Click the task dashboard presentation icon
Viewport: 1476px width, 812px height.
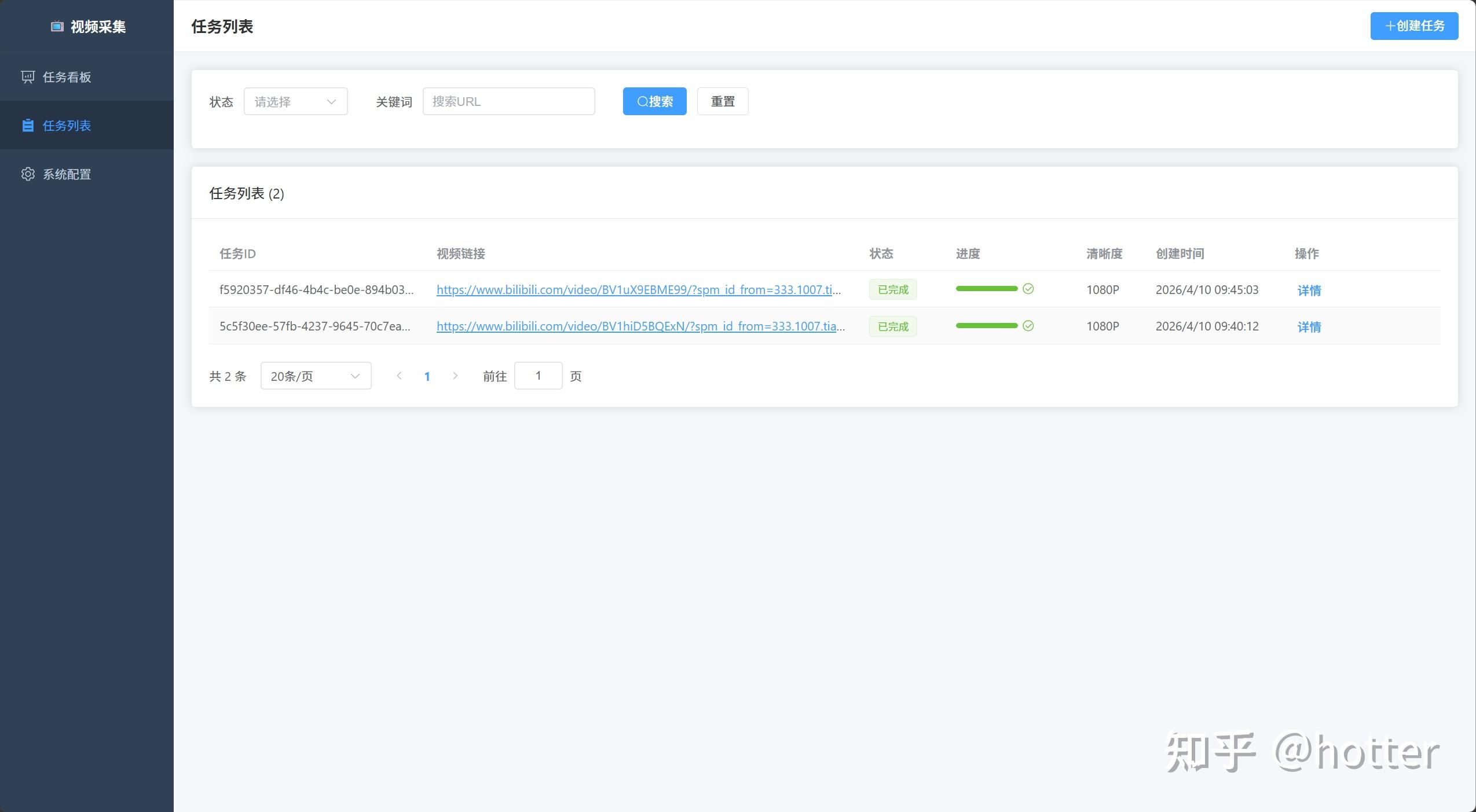tap(28, 77)
